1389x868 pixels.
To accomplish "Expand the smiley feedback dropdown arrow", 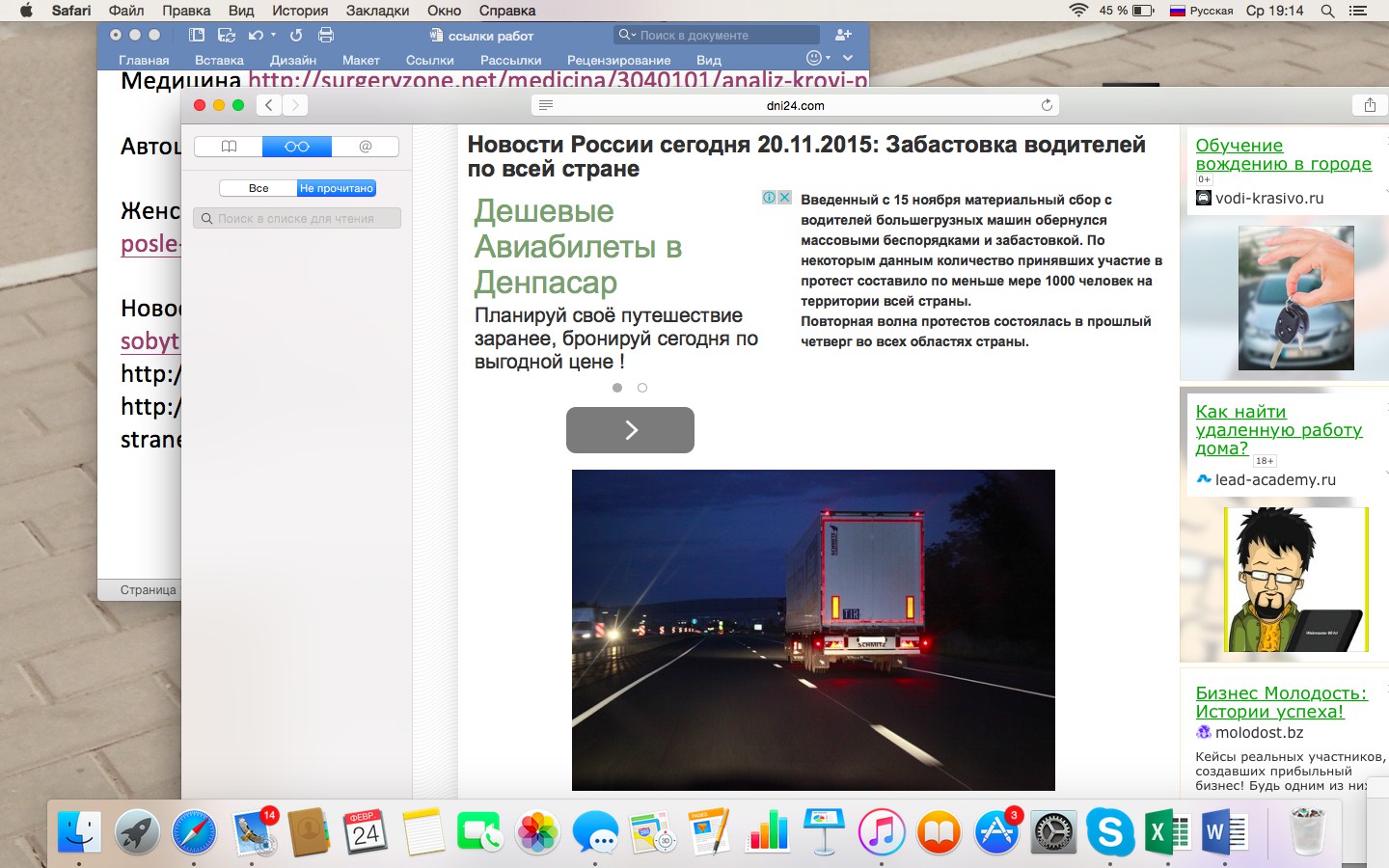I will coord(828,58).
